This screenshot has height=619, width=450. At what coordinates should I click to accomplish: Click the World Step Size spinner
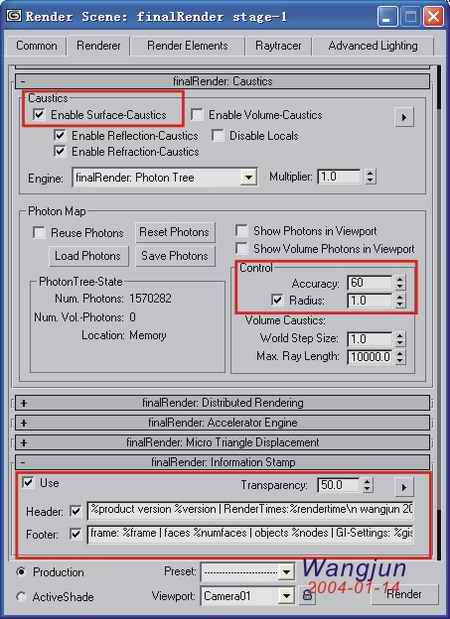tap(400, 339)
